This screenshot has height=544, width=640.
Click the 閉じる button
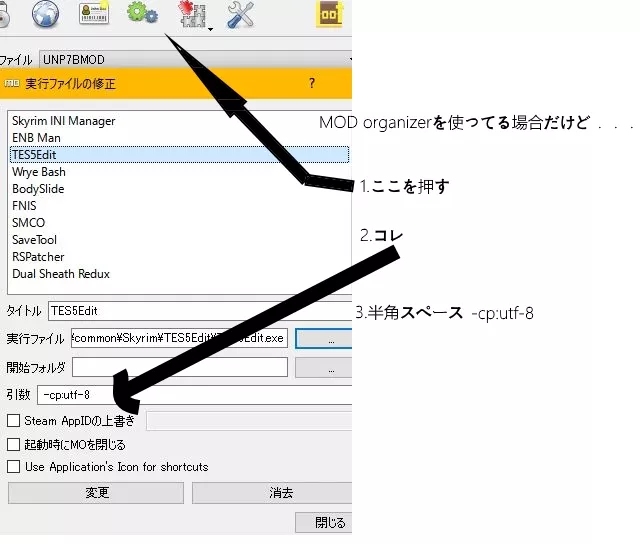[324, 522]
